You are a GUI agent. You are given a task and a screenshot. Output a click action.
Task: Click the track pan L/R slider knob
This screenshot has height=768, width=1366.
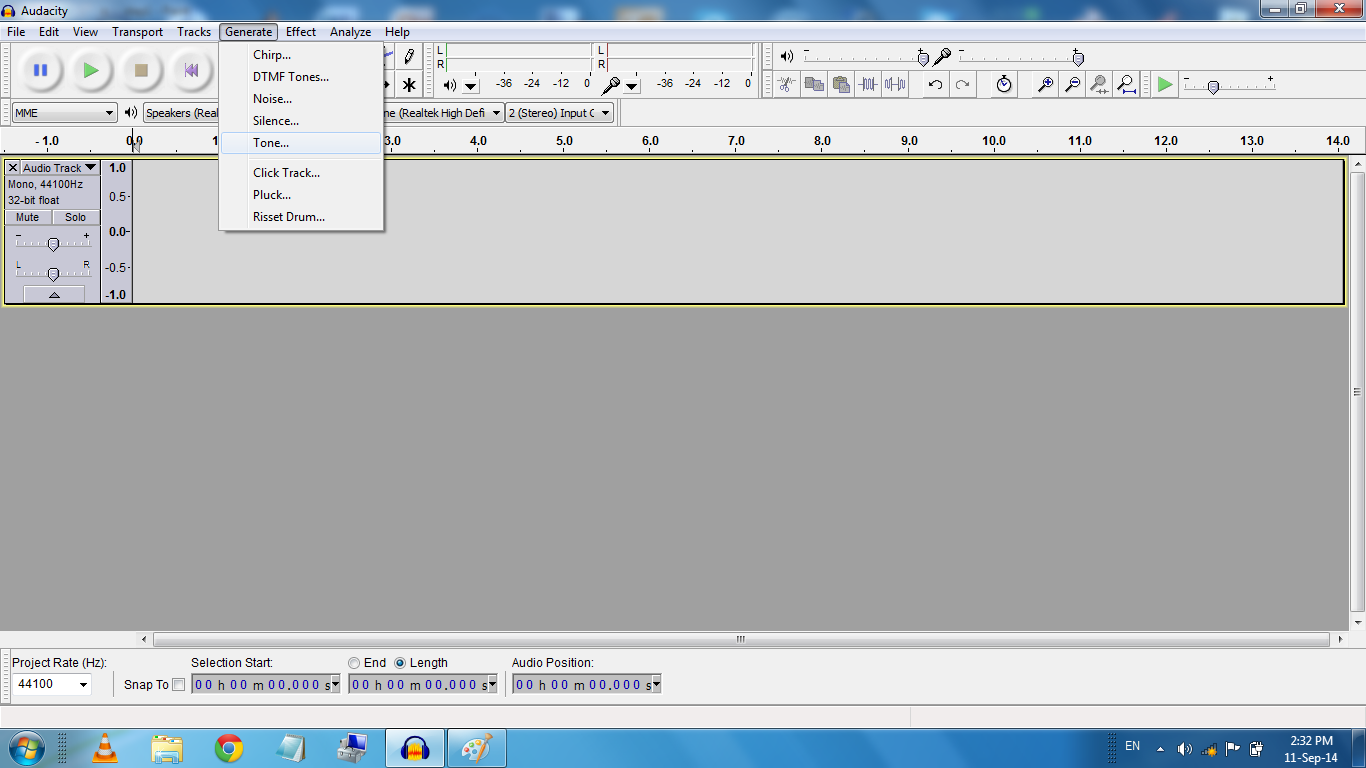[x=53, y=272]
